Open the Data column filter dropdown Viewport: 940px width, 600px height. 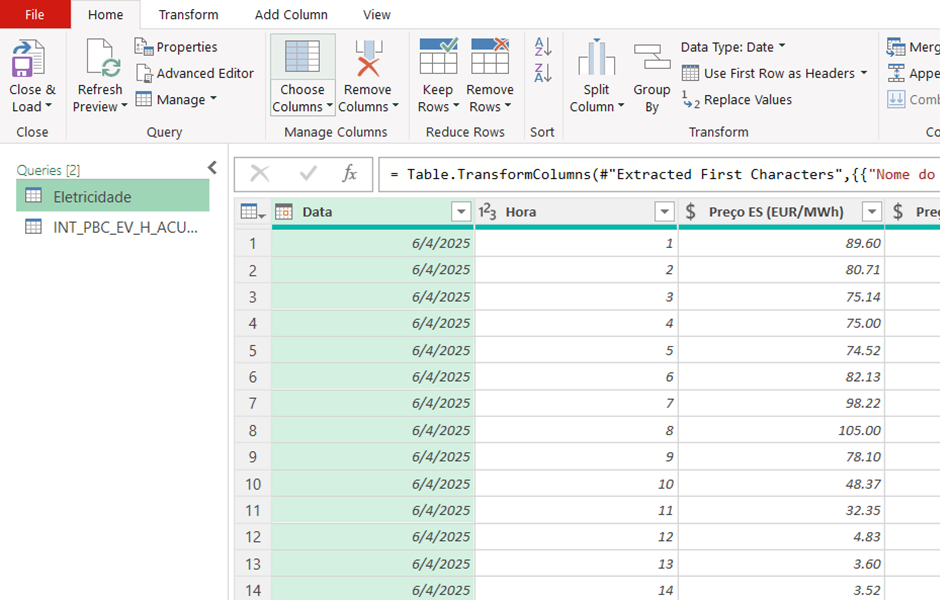coord(460,212)
